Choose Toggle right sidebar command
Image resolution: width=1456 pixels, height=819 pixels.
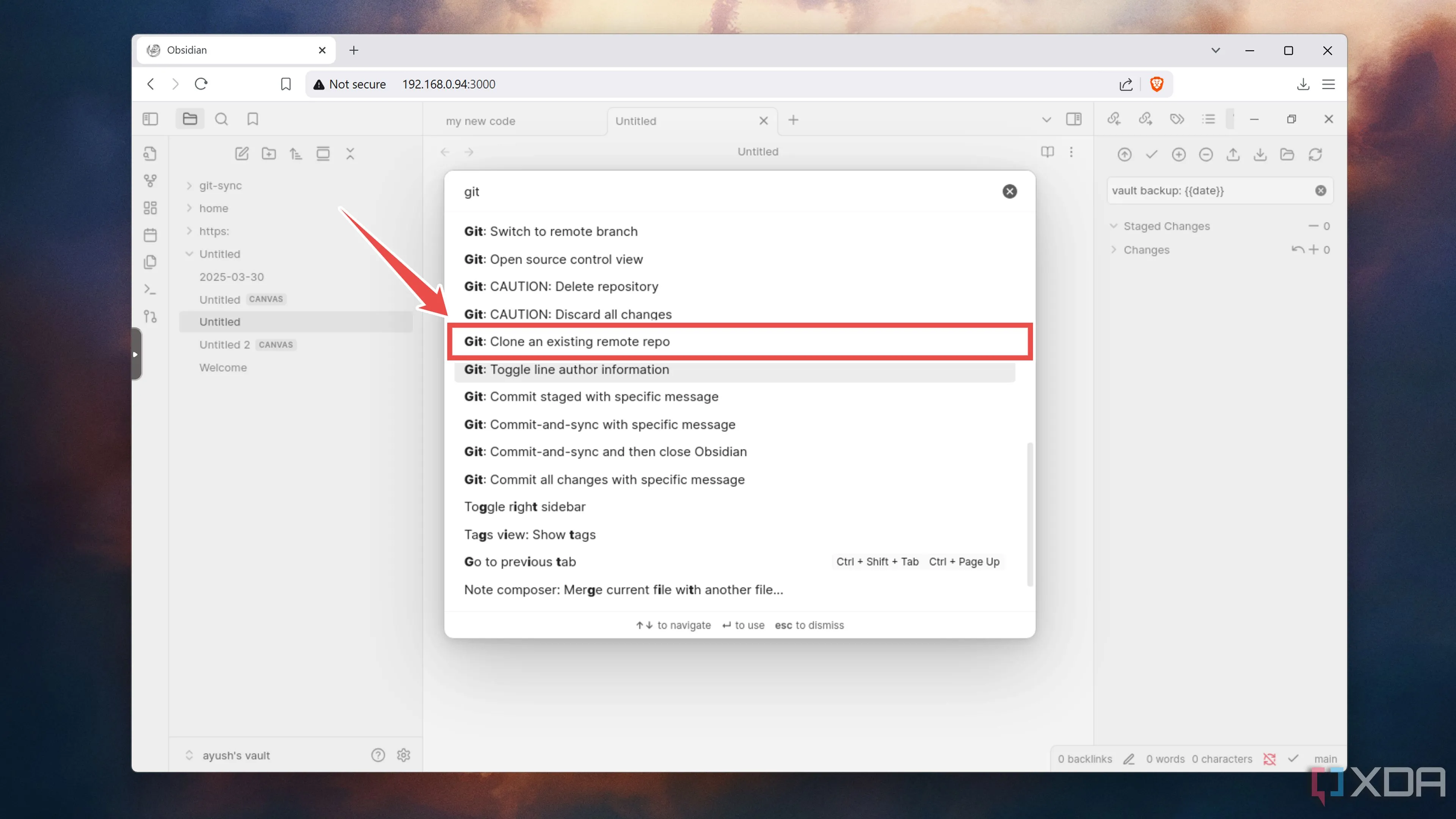tap(735, 507)
